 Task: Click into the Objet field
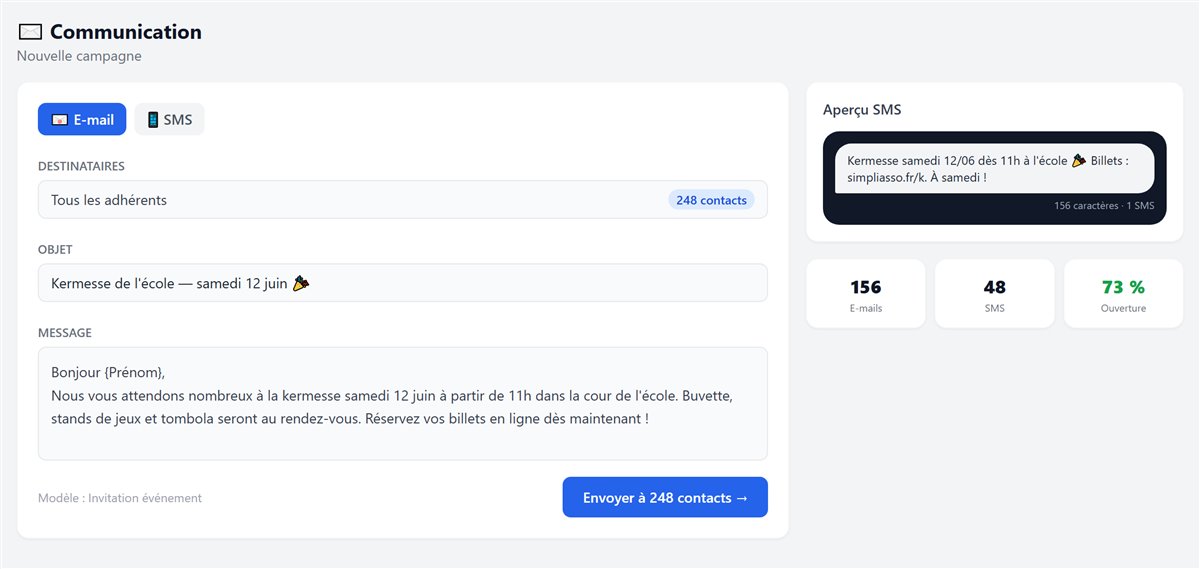click(403, 283)
